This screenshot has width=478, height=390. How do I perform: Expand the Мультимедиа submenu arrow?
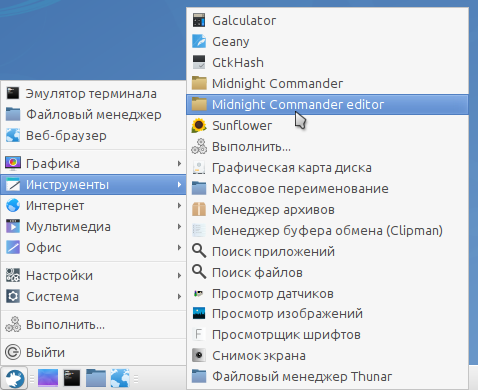[x=179, y=226]
